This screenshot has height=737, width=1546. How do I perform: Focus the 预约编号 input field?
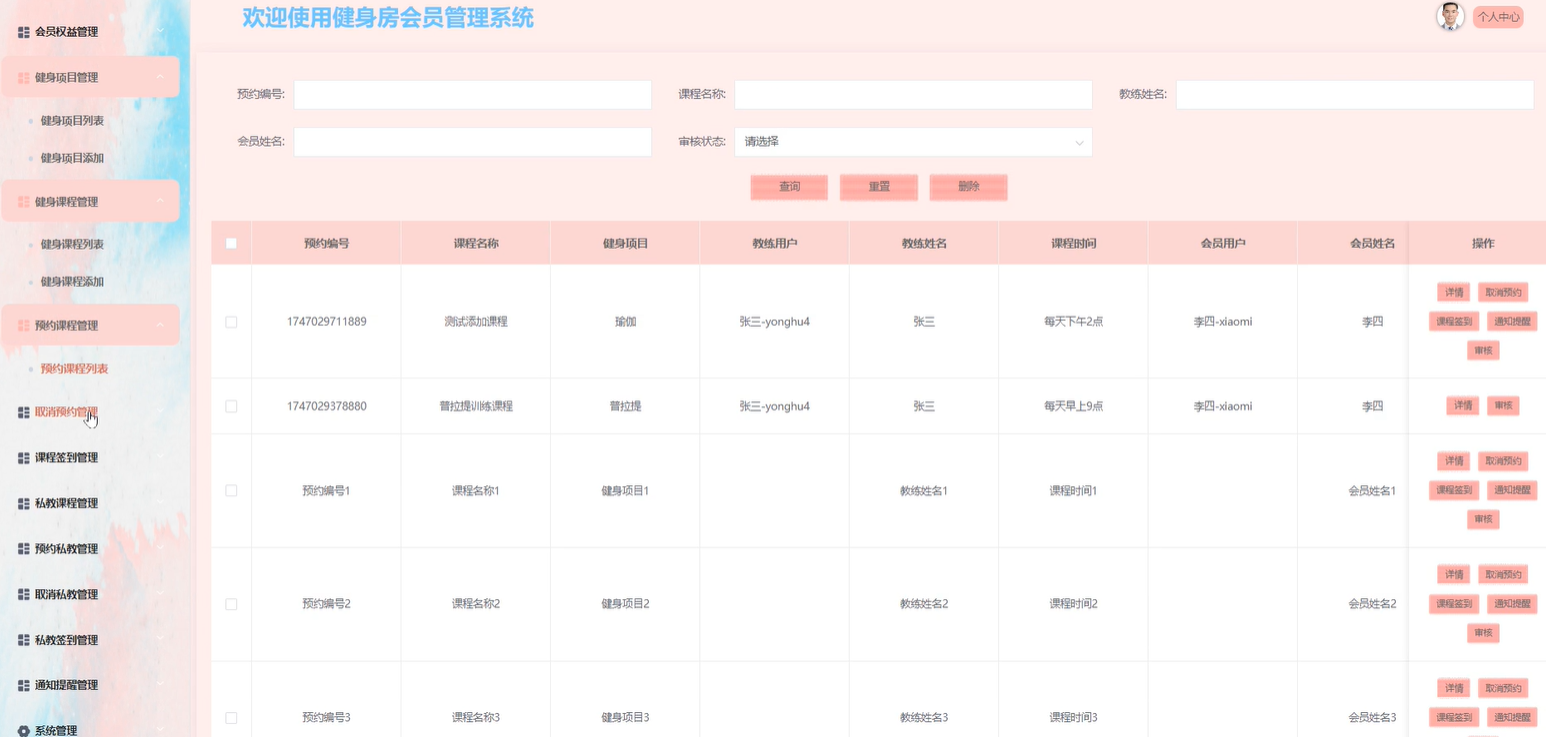click(x=472, y=95)
